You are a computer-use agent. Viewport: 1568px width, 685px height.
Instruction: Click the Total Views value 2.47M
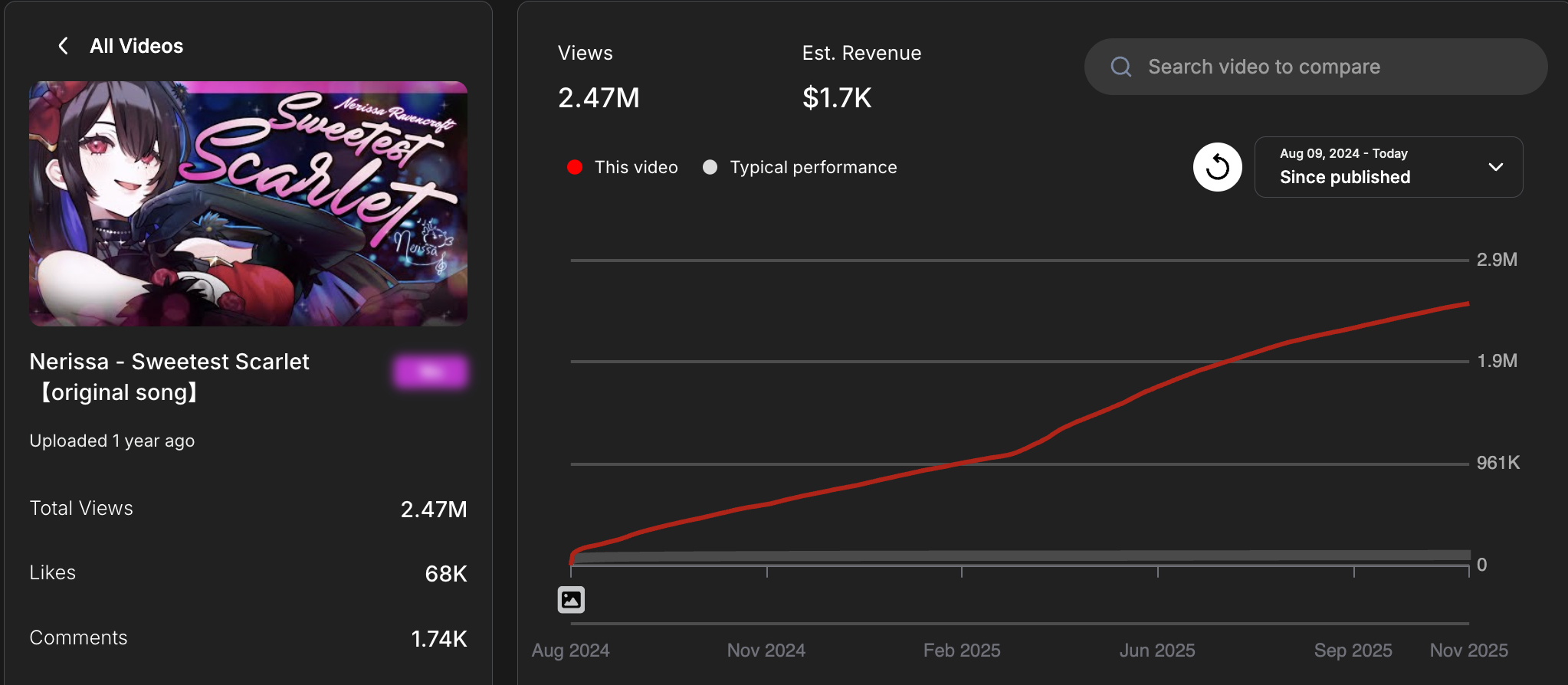pos(434,509)
